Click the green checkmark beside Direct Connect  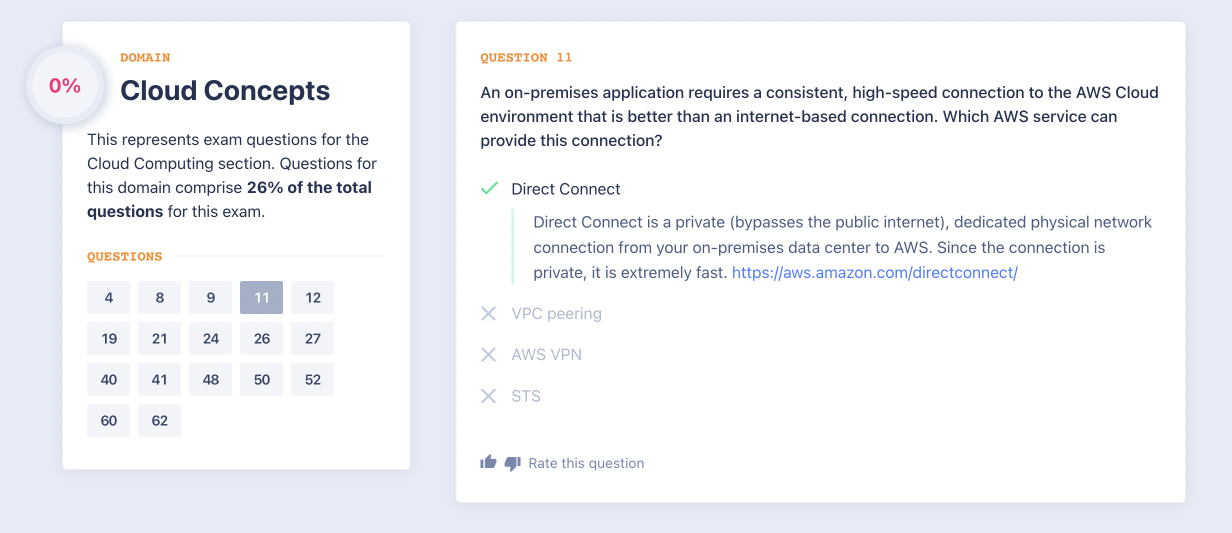click(489, 188)
